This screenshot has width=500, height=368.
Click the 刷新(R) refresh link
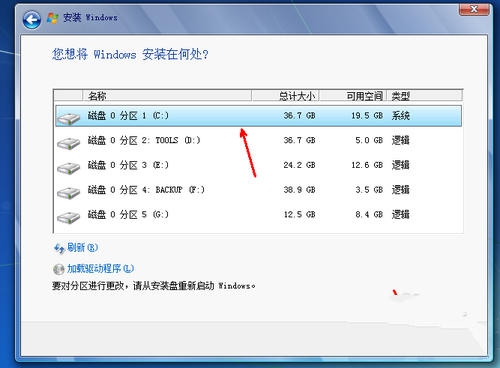(82, 248)
